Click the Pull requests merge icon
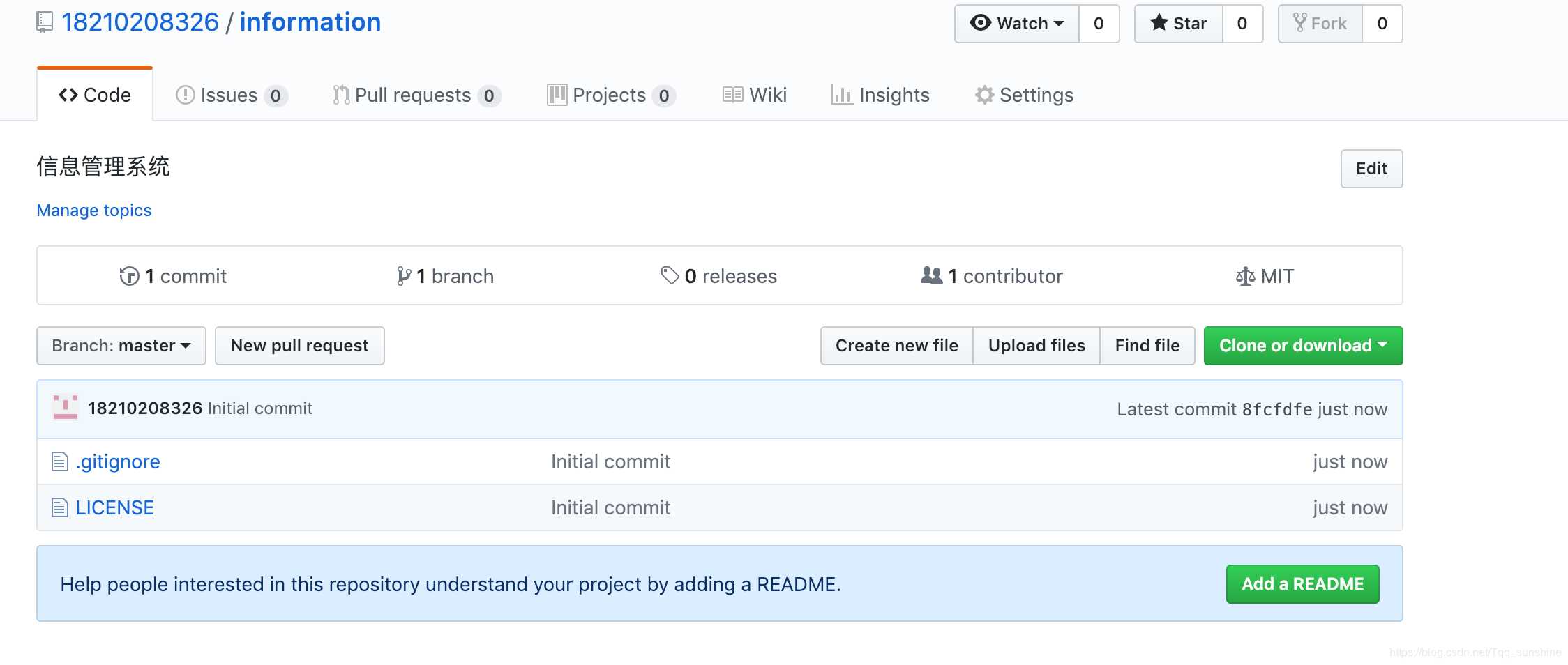Viewport: 1568px width, 665px height. pos(340,95)
